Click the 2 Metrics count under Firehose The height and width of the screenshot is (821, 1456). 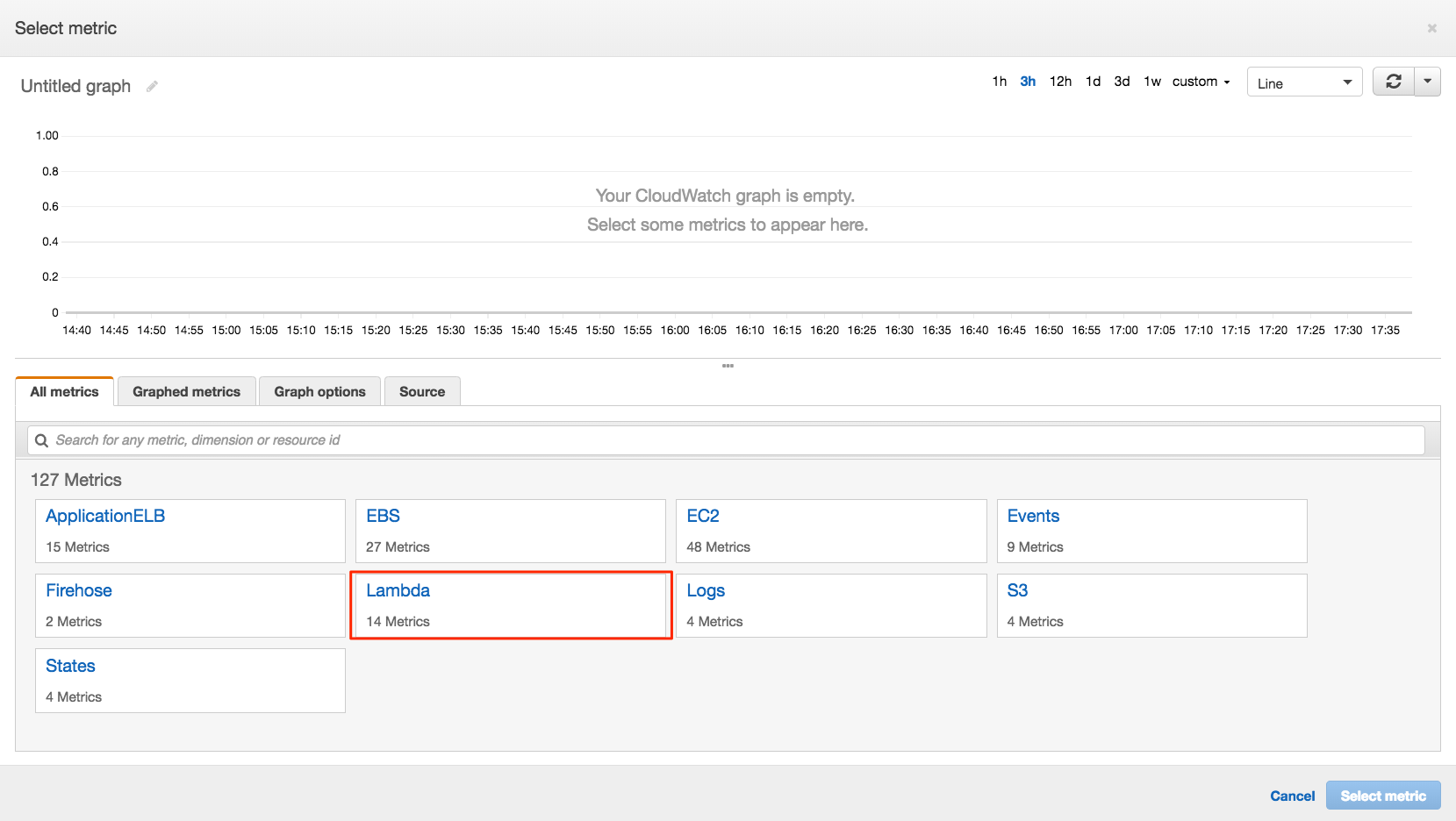point(74,622)
